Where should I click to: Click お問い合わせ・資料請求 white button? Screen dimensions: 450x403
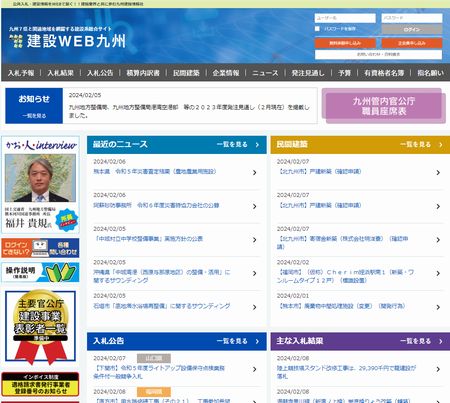coord(378,54)
